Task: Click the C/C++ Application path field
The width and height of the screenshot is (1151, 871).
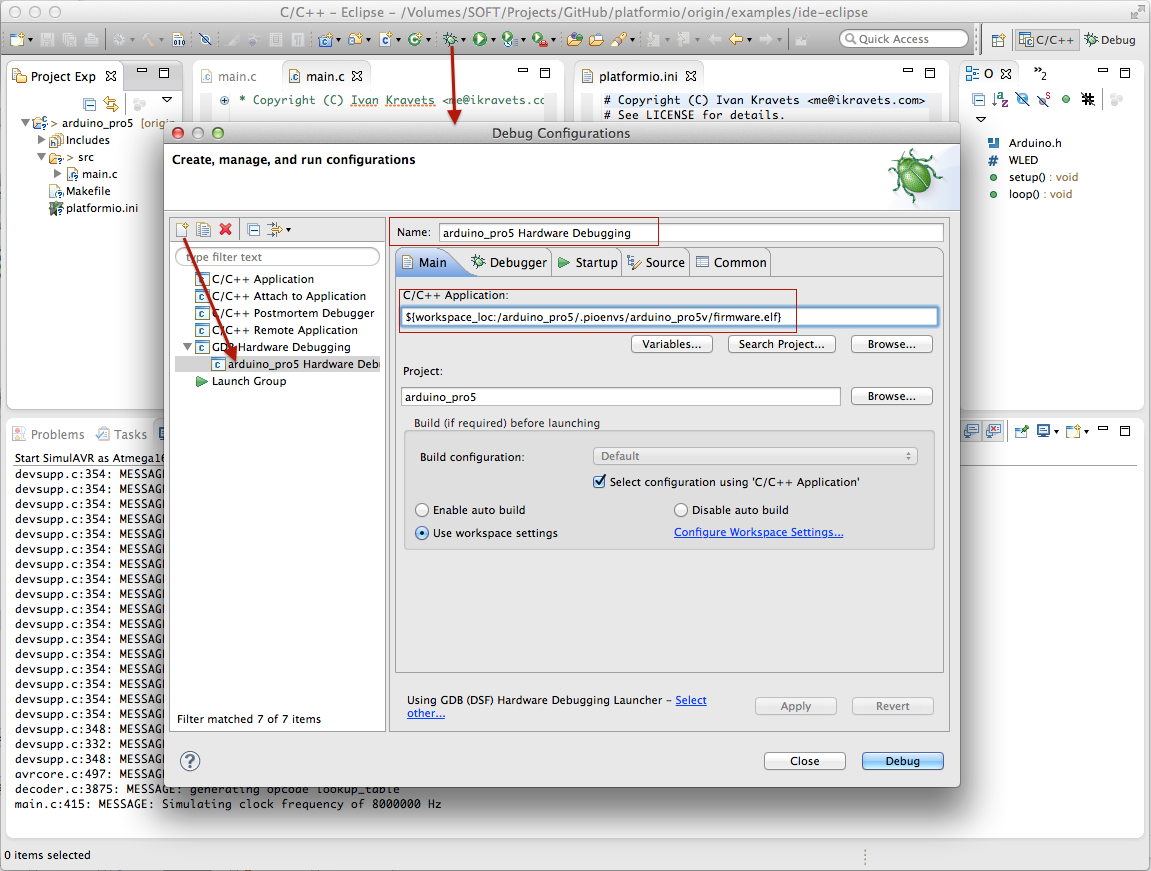Action: [x=669, y=317]
